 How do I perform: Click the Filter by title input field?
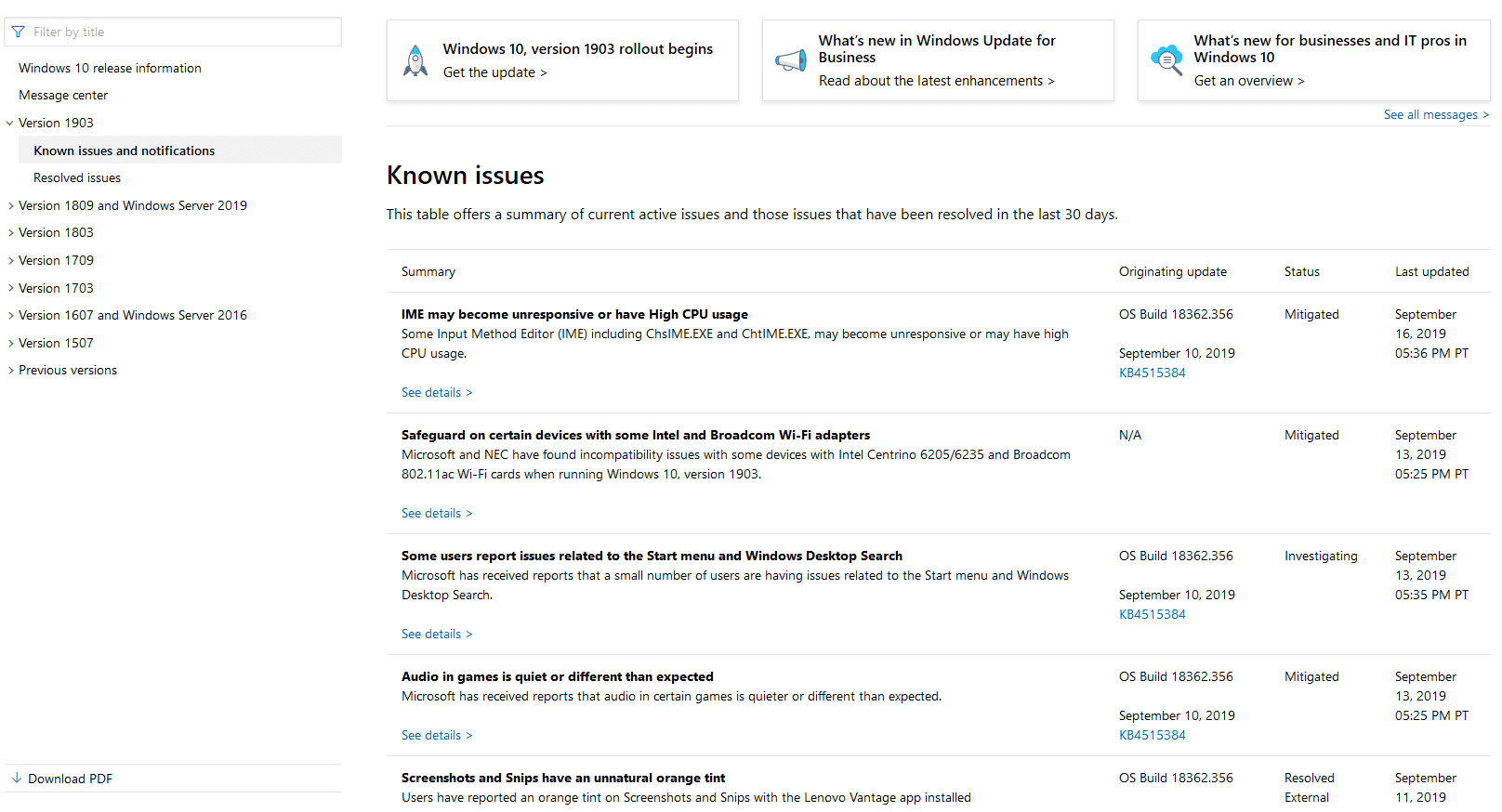[x=182, y=33]
